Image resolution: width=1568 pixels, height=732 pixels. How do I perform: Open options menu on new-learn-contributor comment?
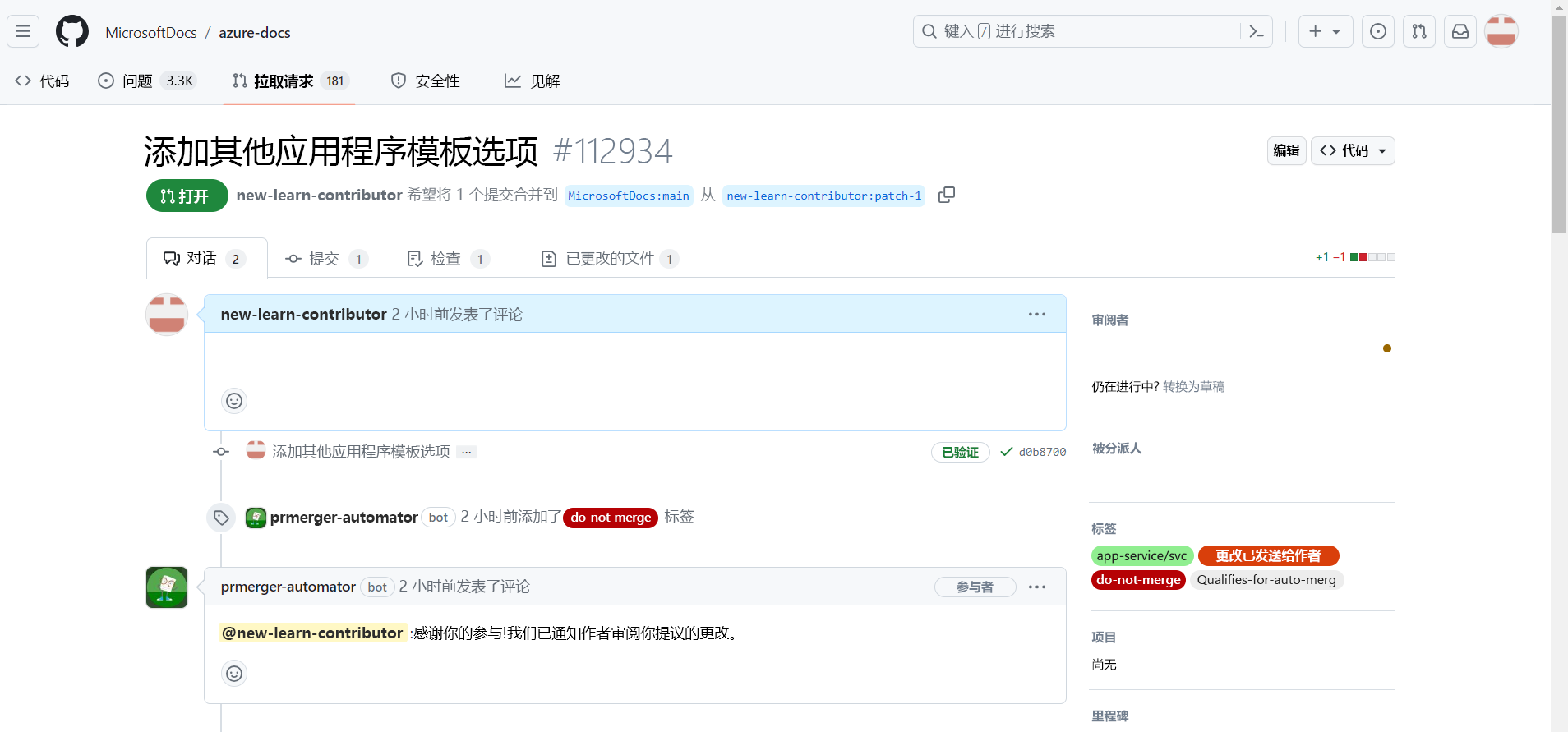click(x=1037, y=314)
